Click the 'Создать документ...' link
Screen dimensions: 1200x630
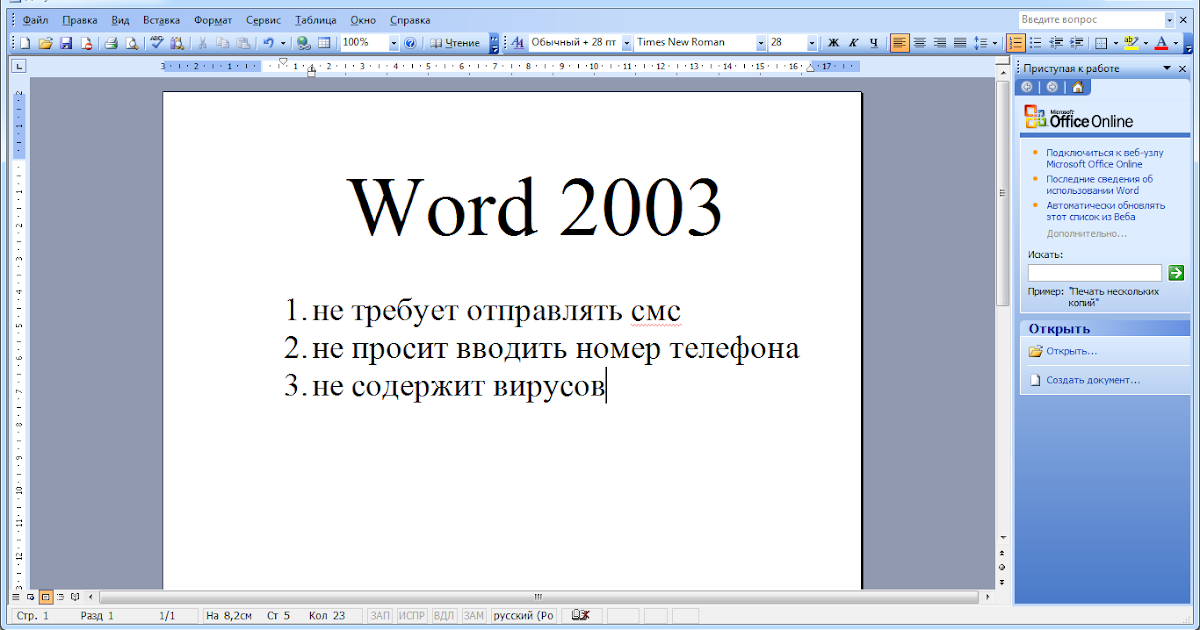click(1093, 380)
